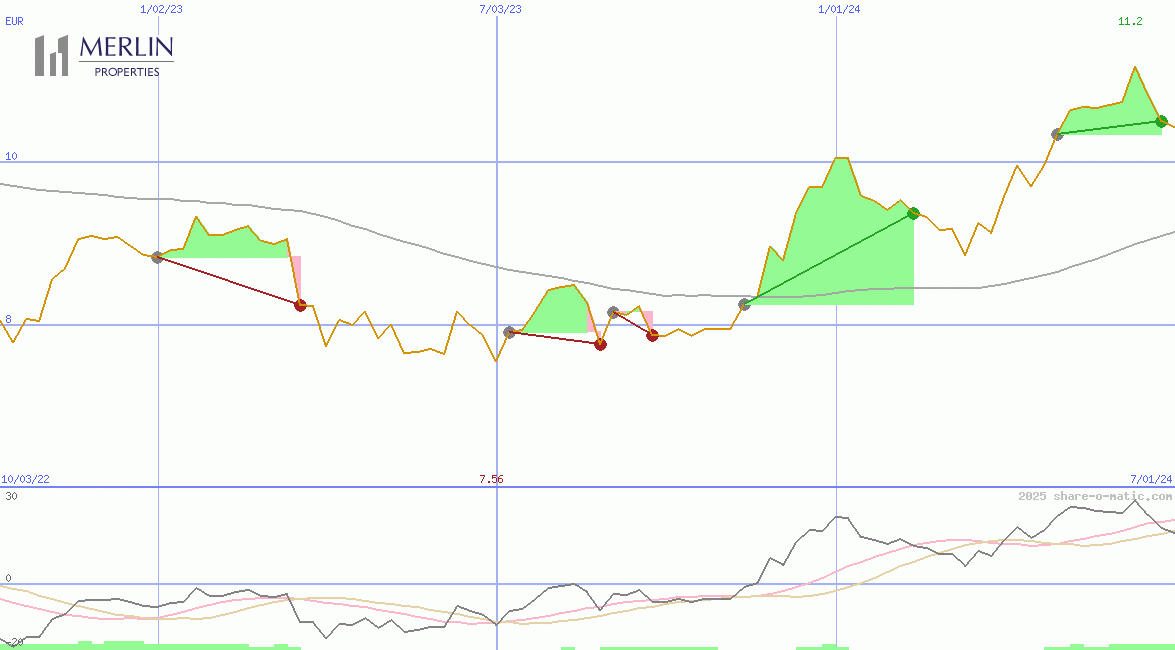Select the 1/02/23 date label
This screenshot has width=1175, height=650.
(x=161, y=9)
